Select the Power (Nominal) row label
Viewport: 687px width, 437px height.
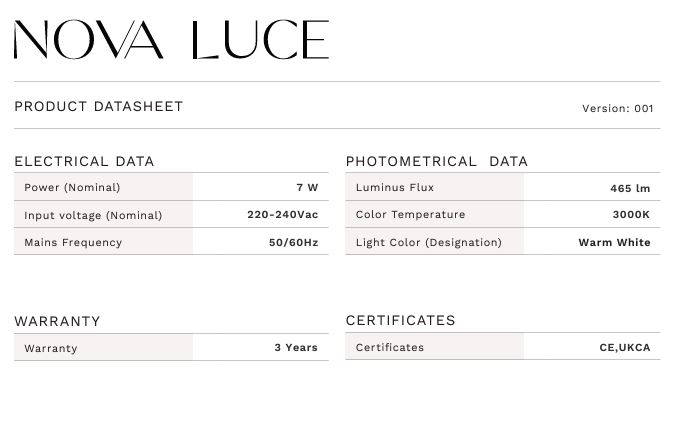tap(72, 187)
